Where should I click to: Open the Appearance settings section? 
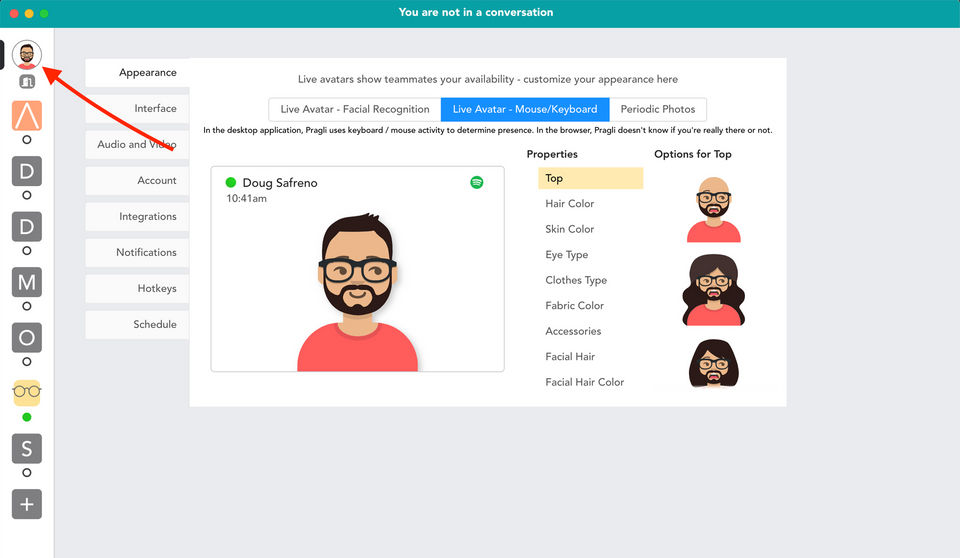pyautogui.click(x=137, y=72)
